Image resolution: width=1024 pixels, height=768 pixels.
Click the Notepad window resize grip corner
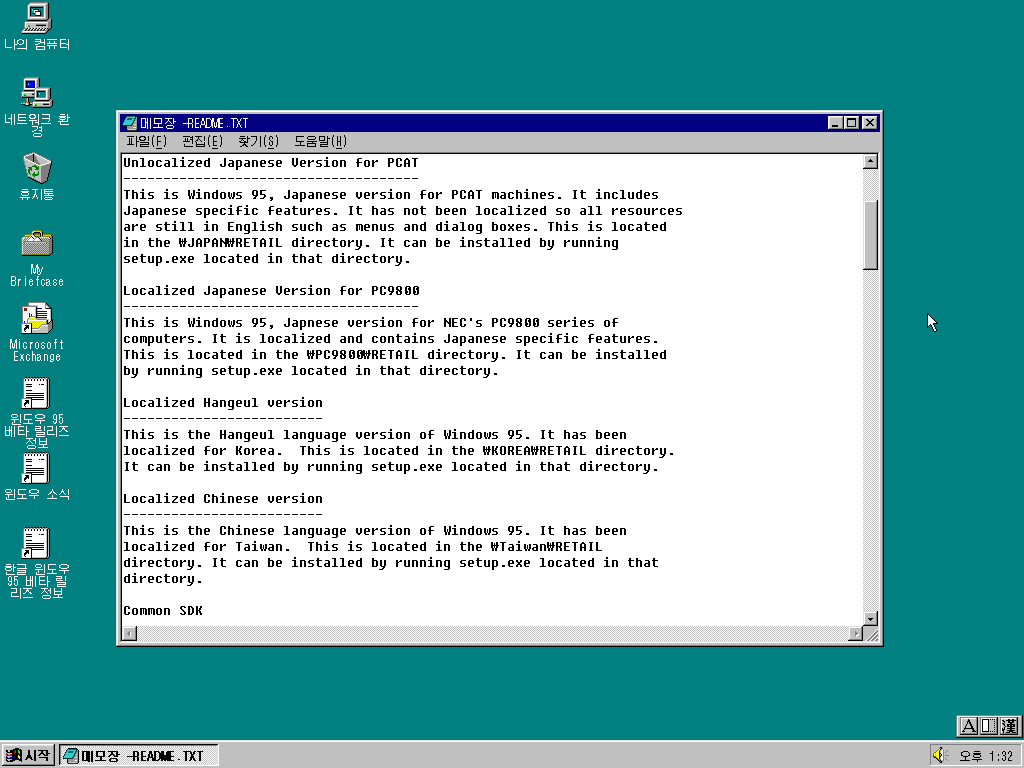pyautogui.click(x=871, y=633)
